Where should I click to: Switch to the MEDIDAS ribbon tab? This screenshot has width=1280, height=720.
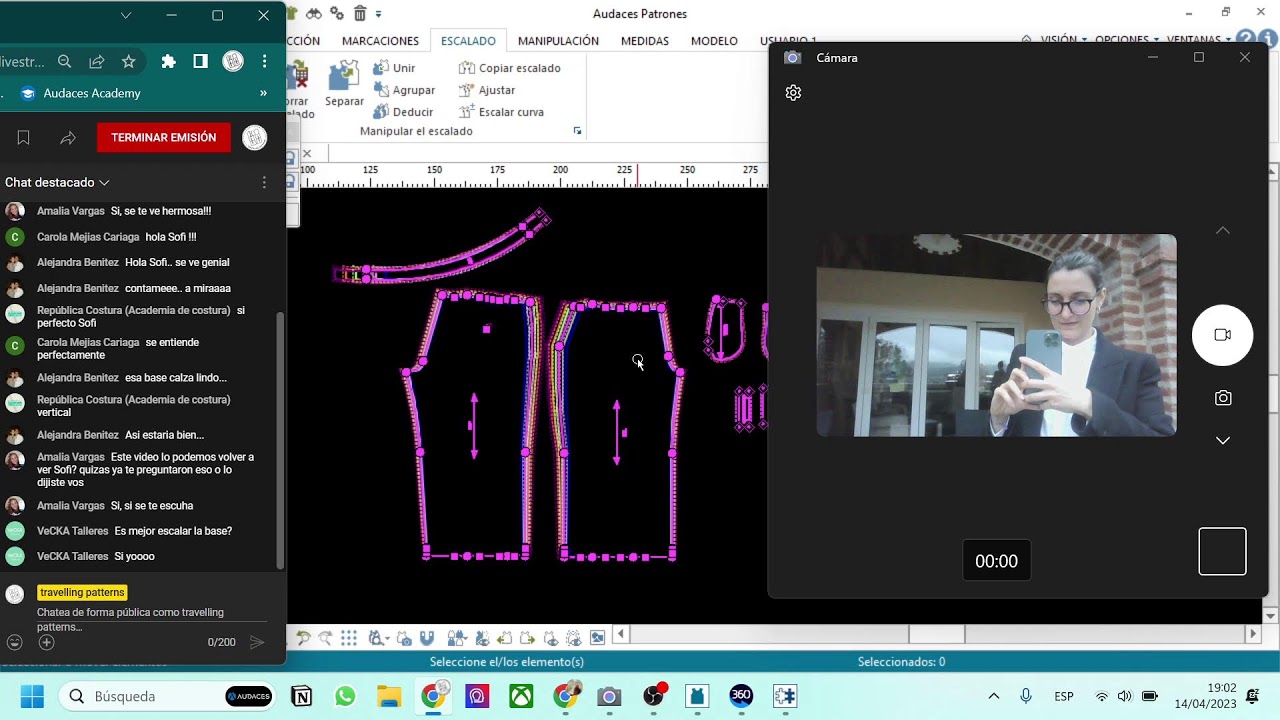click(645, 41)
